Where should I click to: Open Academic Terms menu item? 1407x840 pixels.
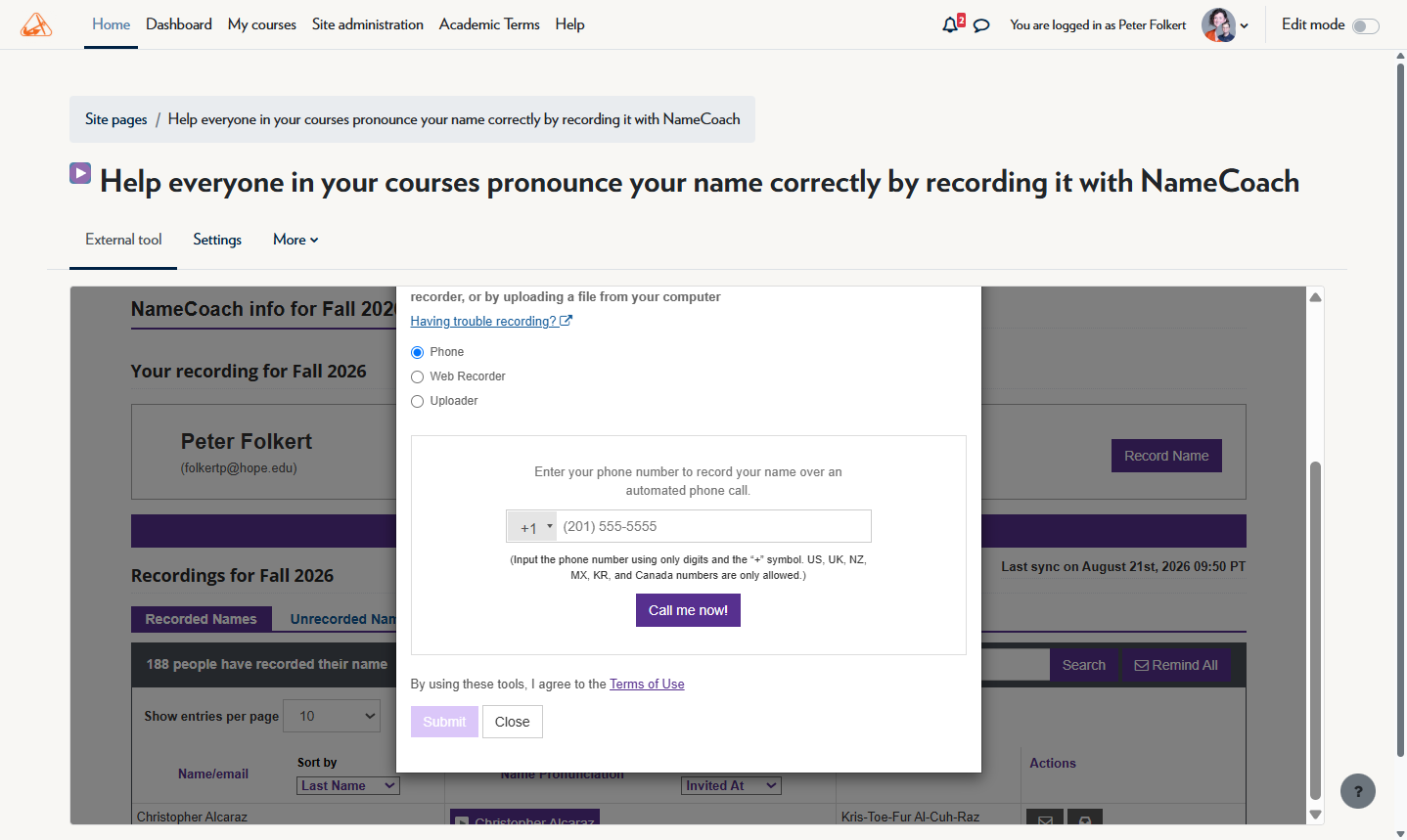[489, 24]
